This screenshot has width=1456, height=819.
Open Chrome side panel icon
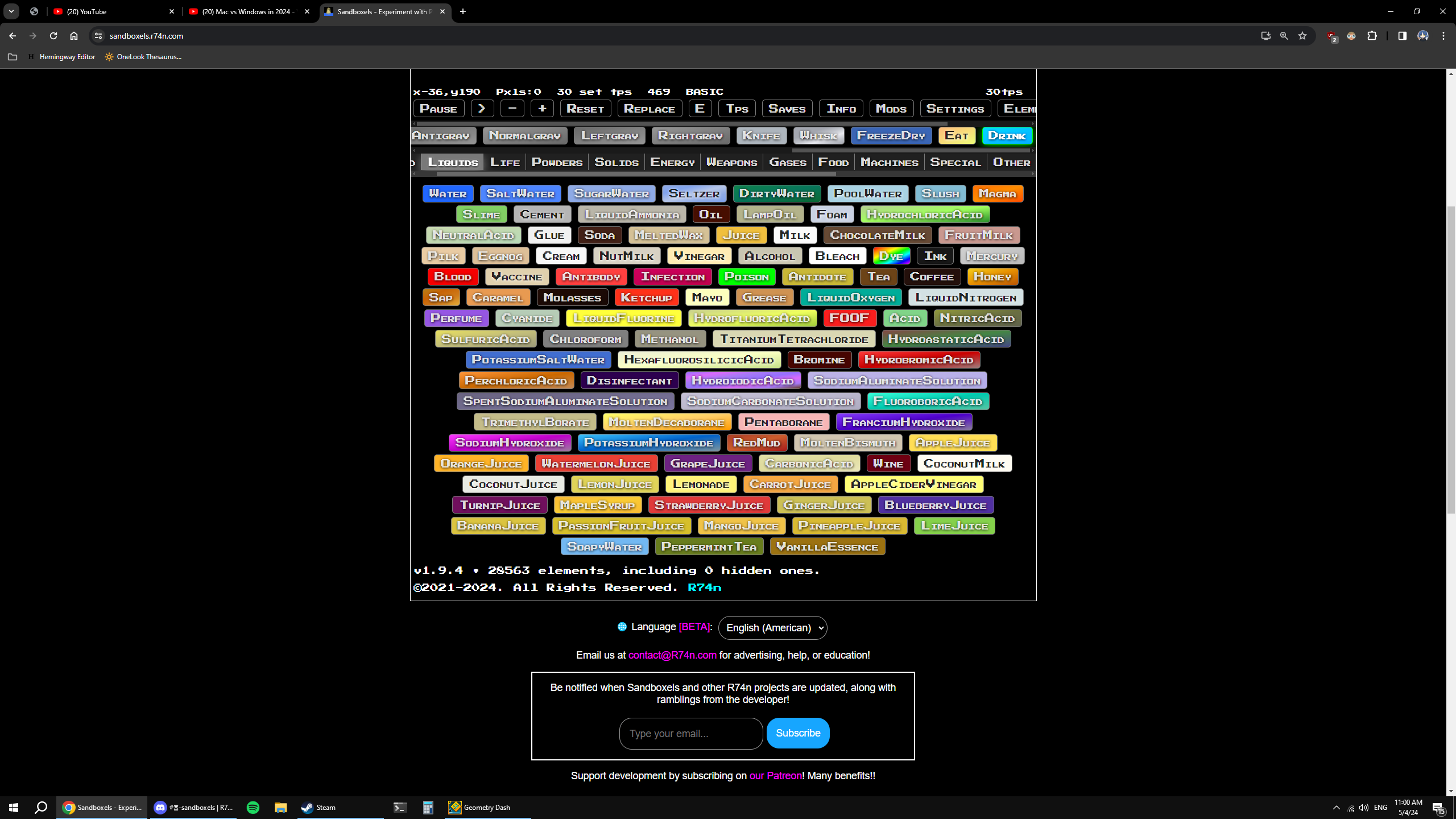1402,36
